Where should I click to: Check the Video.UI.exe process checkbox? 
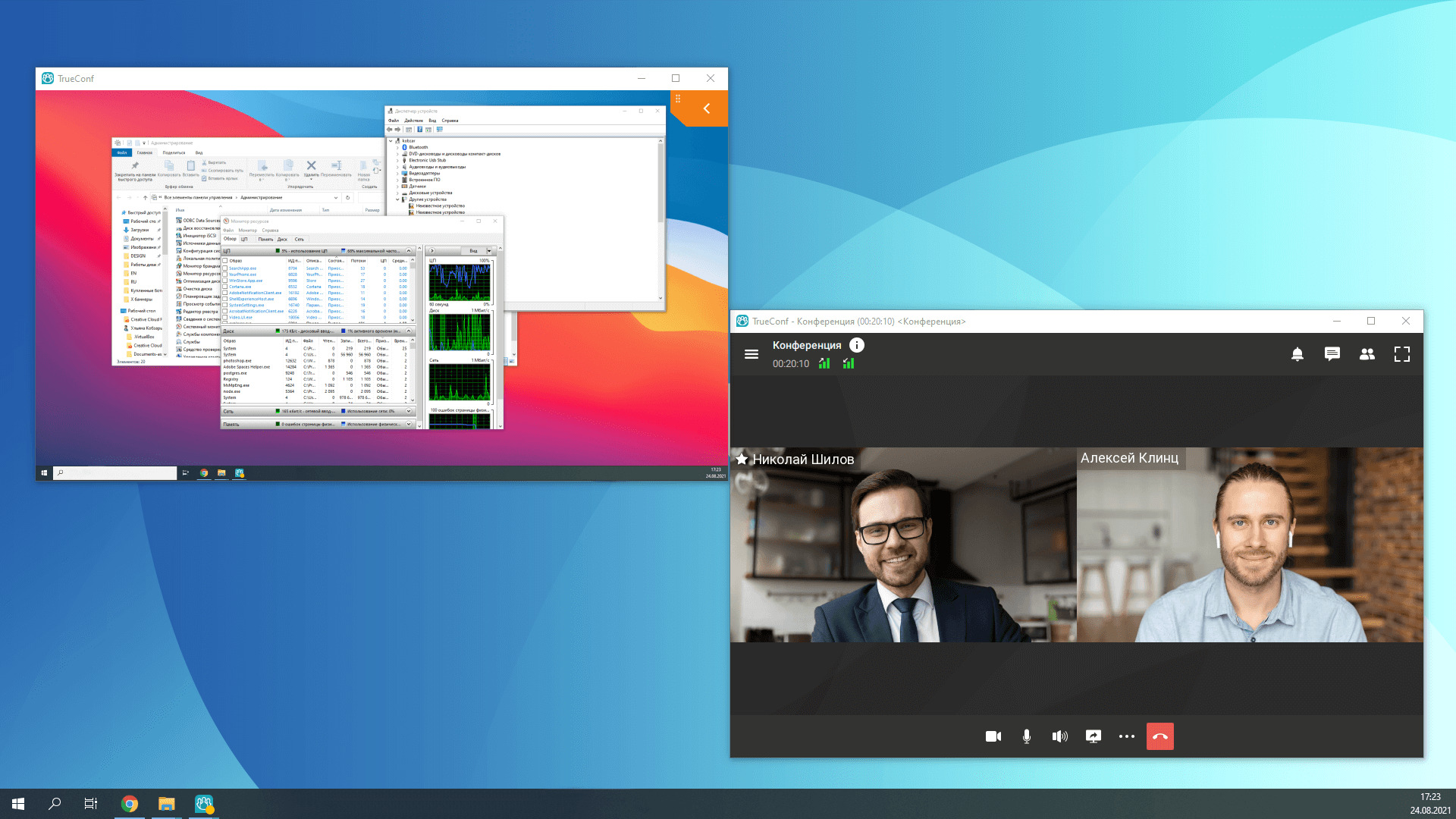click(x=225, y=318)
